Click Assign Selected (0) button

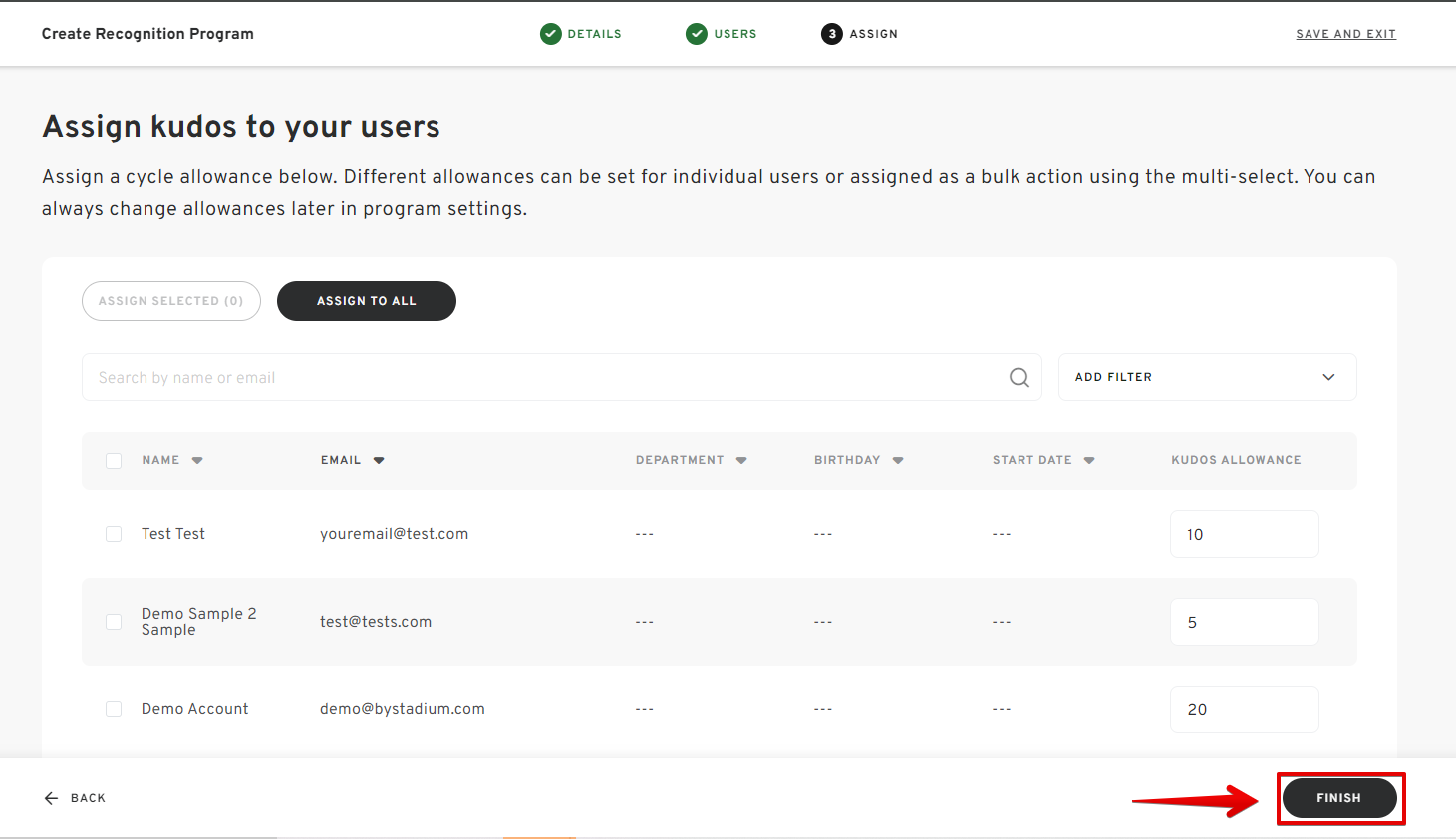pos(171,301)
